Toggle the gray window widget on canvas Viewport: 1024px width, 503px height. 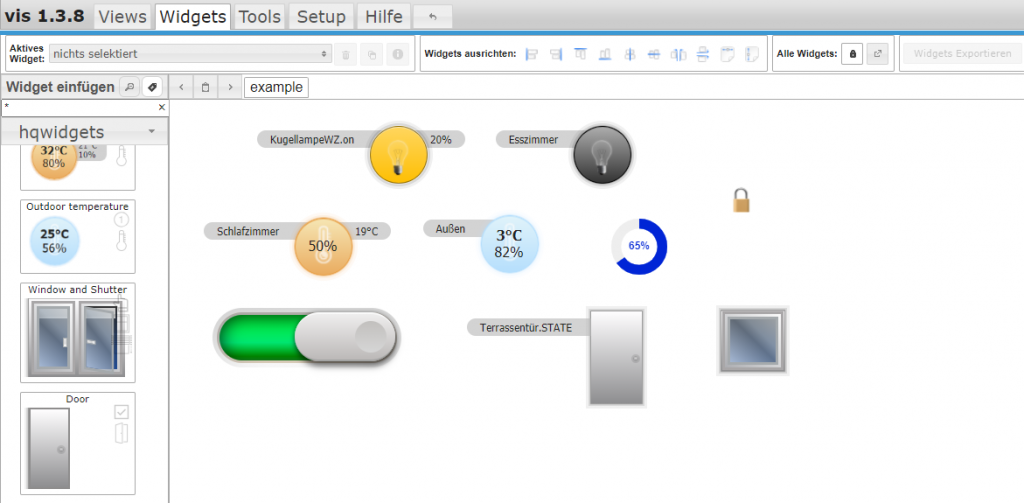[x=753, y=340]
